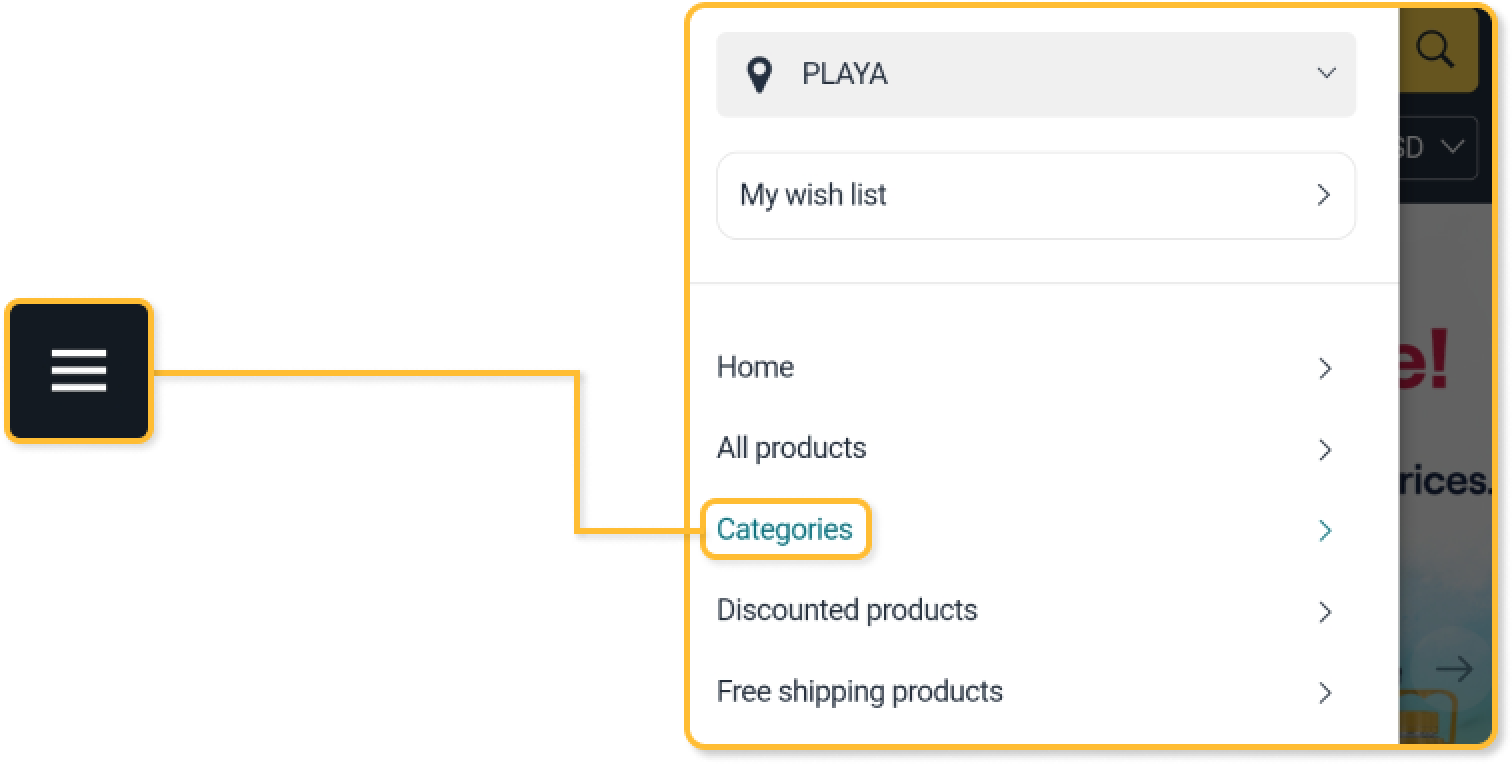The height and width of the screenshot is (764, 1512).
Task: Open the PLAYA location dropdown arrow
Action: tap(1326, 74)
